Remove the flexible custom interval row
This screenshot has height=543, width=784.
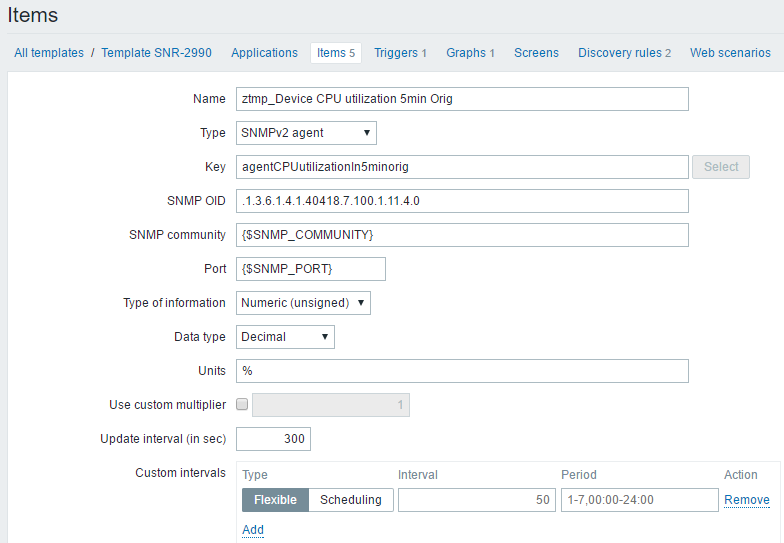746,500
